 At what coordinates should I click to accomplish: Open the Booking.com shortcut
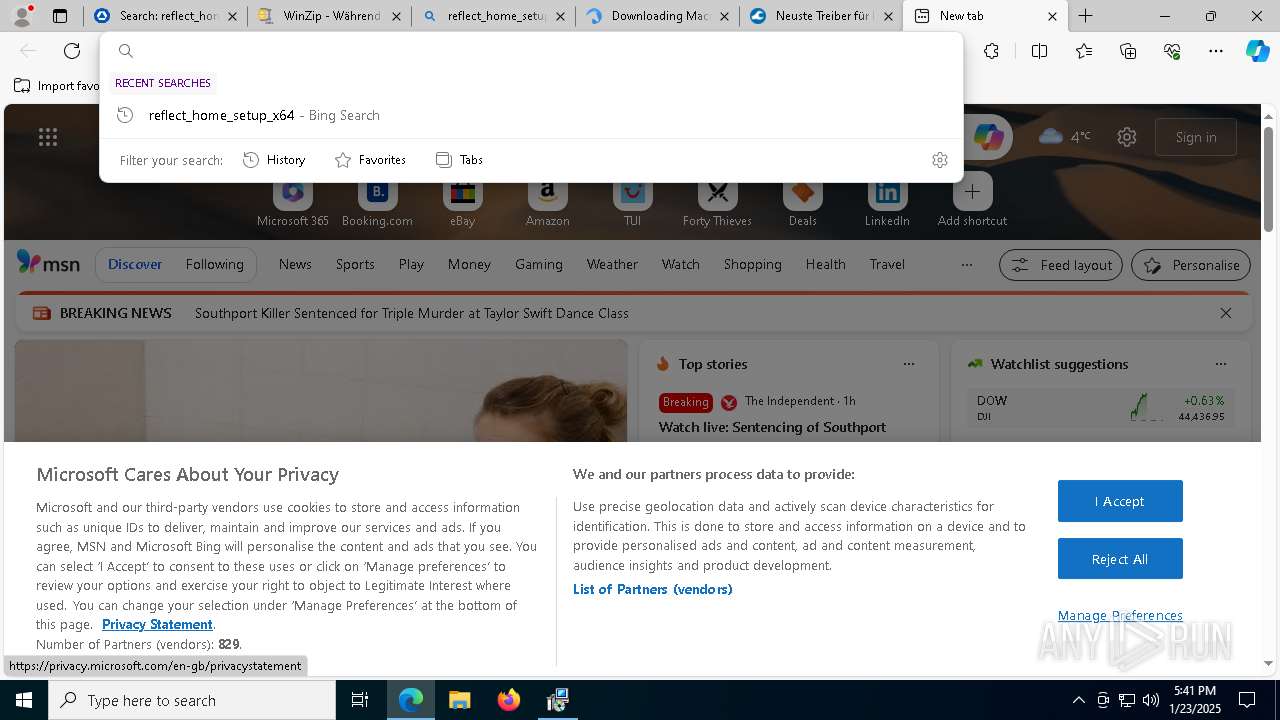click(377, 203)
